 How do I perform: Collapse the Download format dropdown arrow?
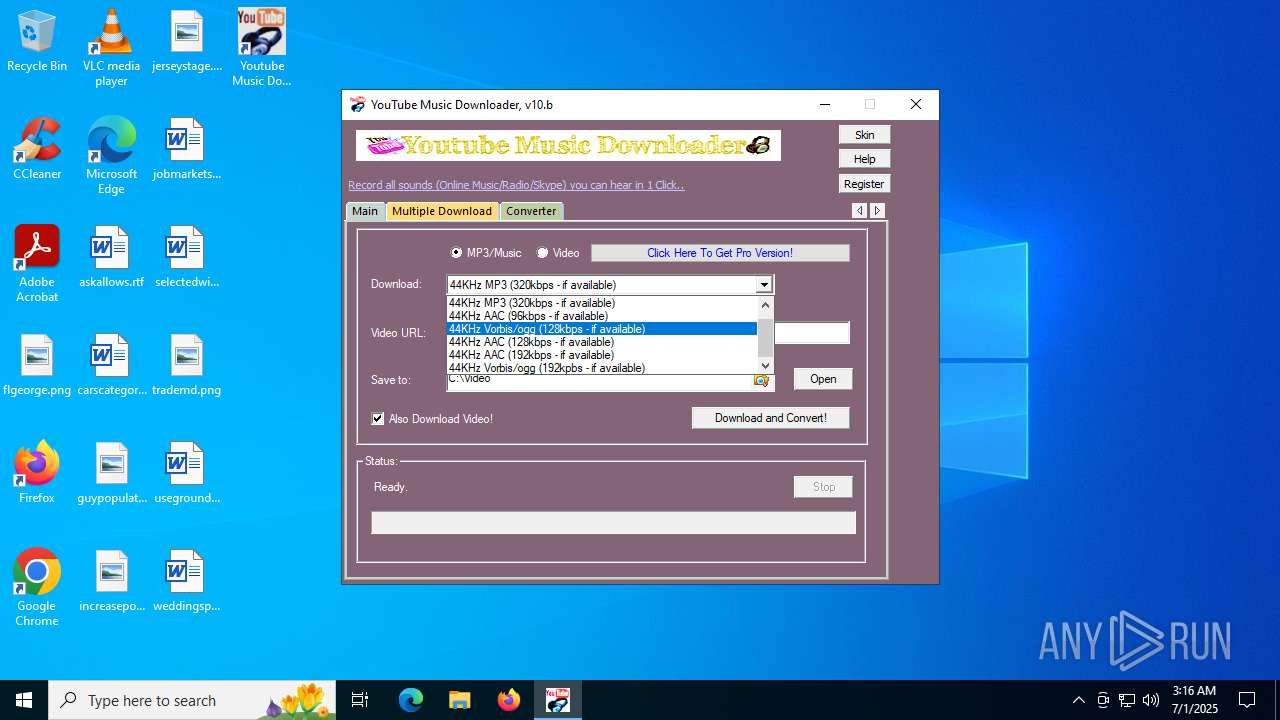coord(764,285)
